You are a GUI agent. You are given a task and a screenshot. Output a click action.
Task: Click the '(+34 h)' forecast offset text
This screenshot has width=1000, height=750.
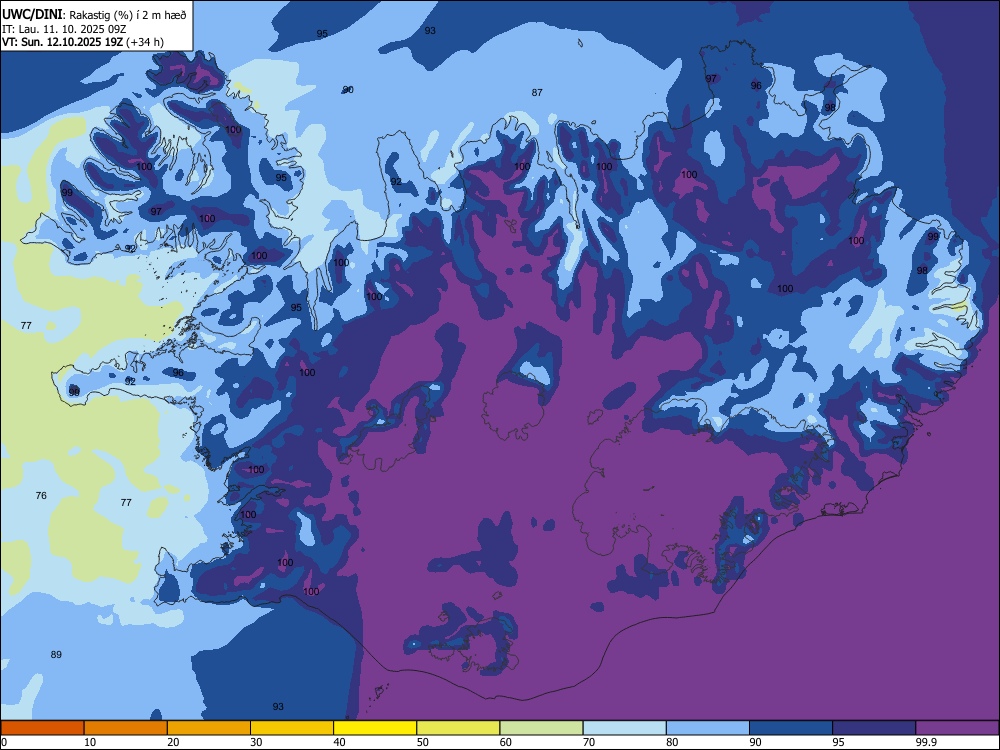(145, 43)
